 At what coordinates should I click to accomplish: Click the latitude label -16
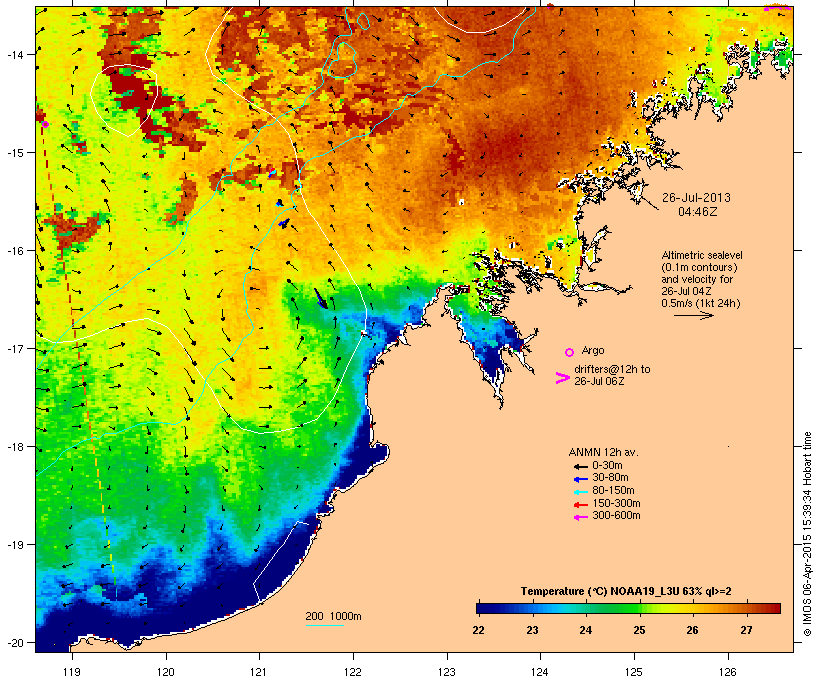click(15, 251)
